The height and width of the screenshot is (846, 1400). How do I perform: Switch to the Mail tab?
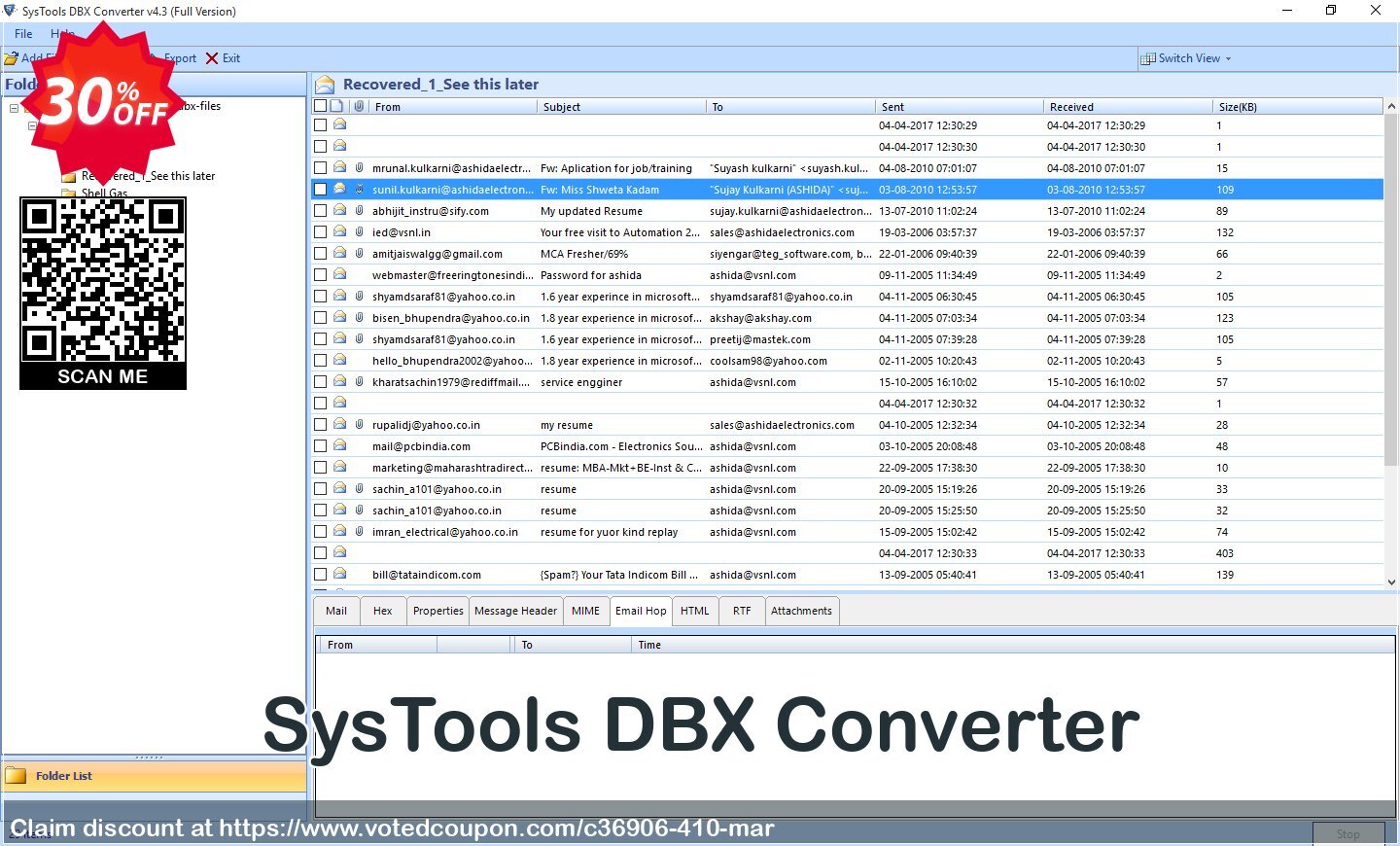point(336,611)
